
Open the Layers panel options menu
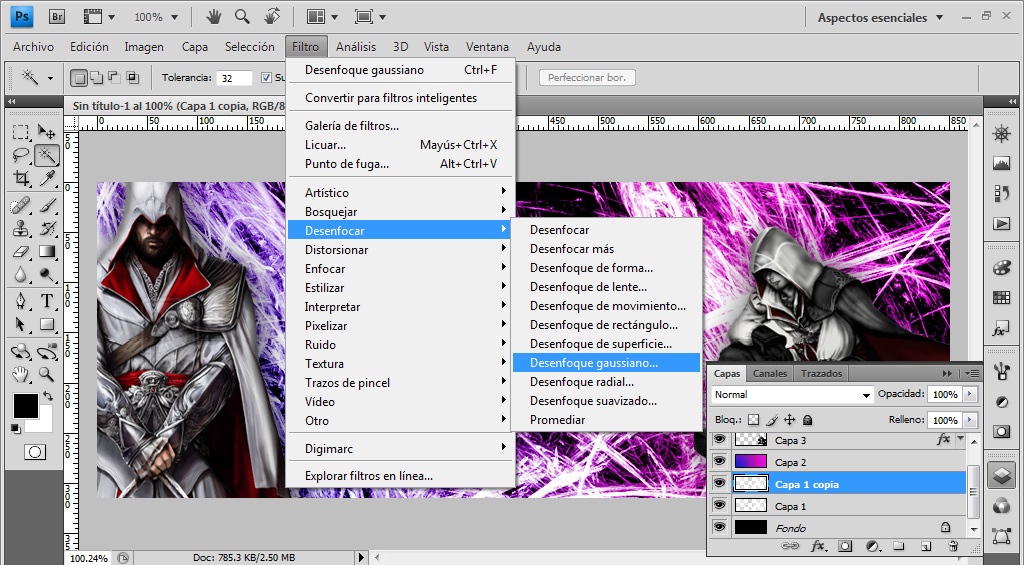click(972, 374)
